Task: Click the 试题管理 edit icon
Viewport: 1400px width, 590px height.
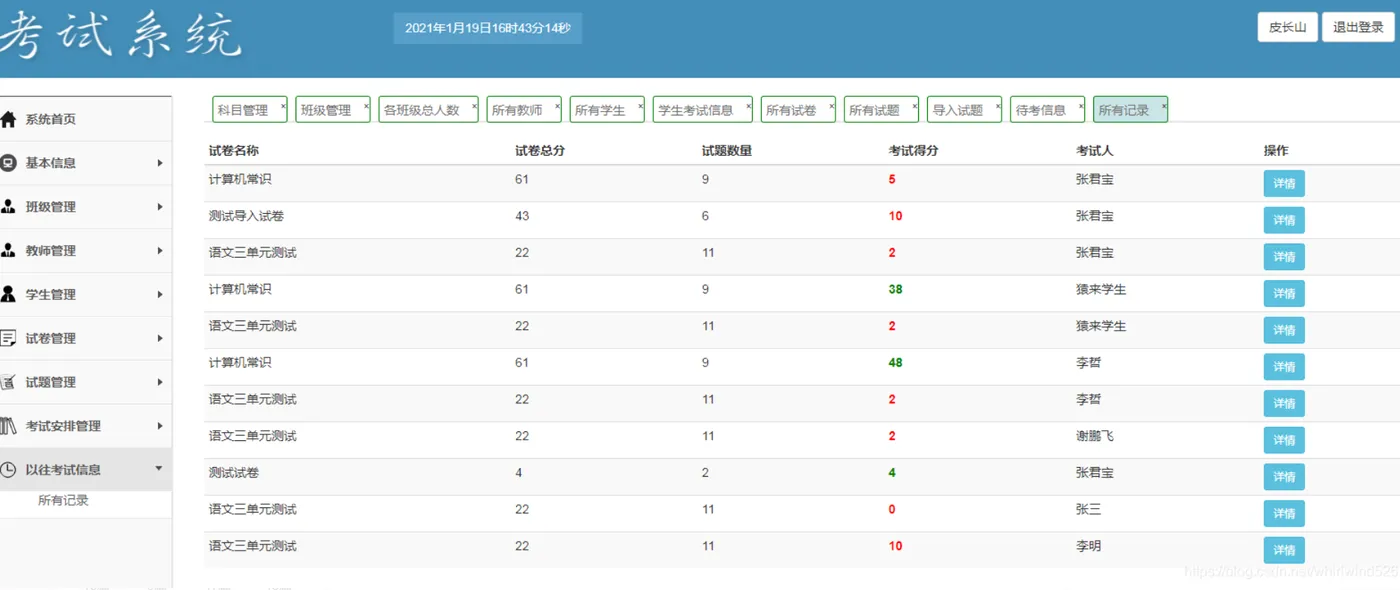Action: pyautogui.click(x=8, y=382)
